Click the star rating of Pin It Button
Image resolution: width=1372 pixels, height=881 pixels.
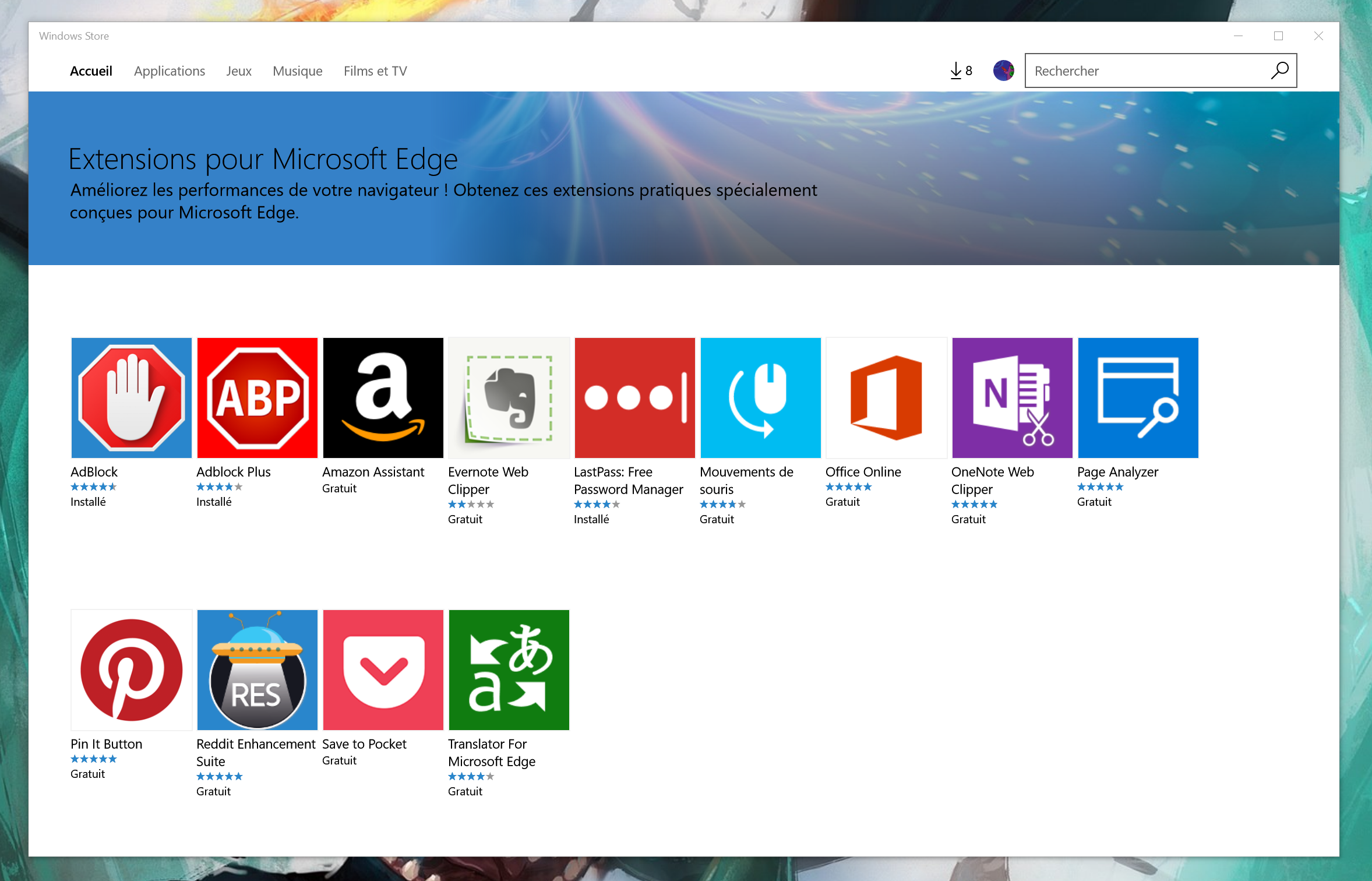94,759
